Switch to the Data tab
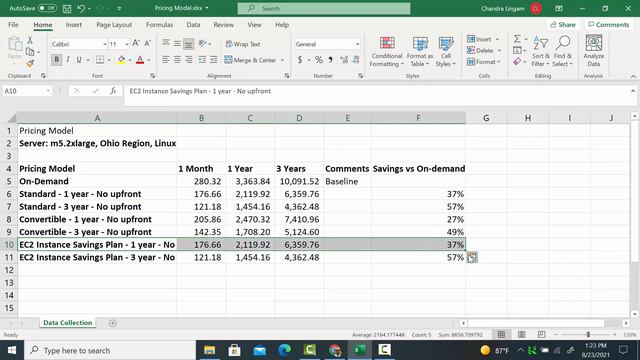 (x=193, y=25)
